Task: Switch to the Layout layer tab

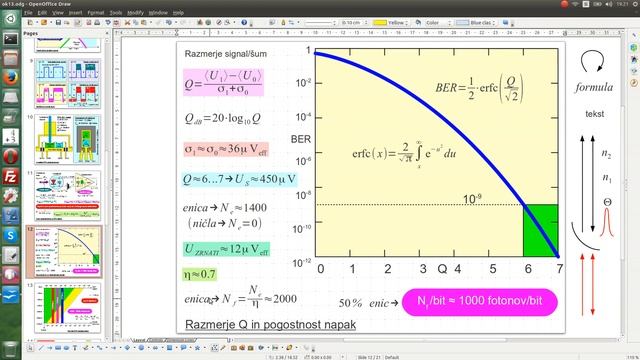Action: tap(139, 340)
